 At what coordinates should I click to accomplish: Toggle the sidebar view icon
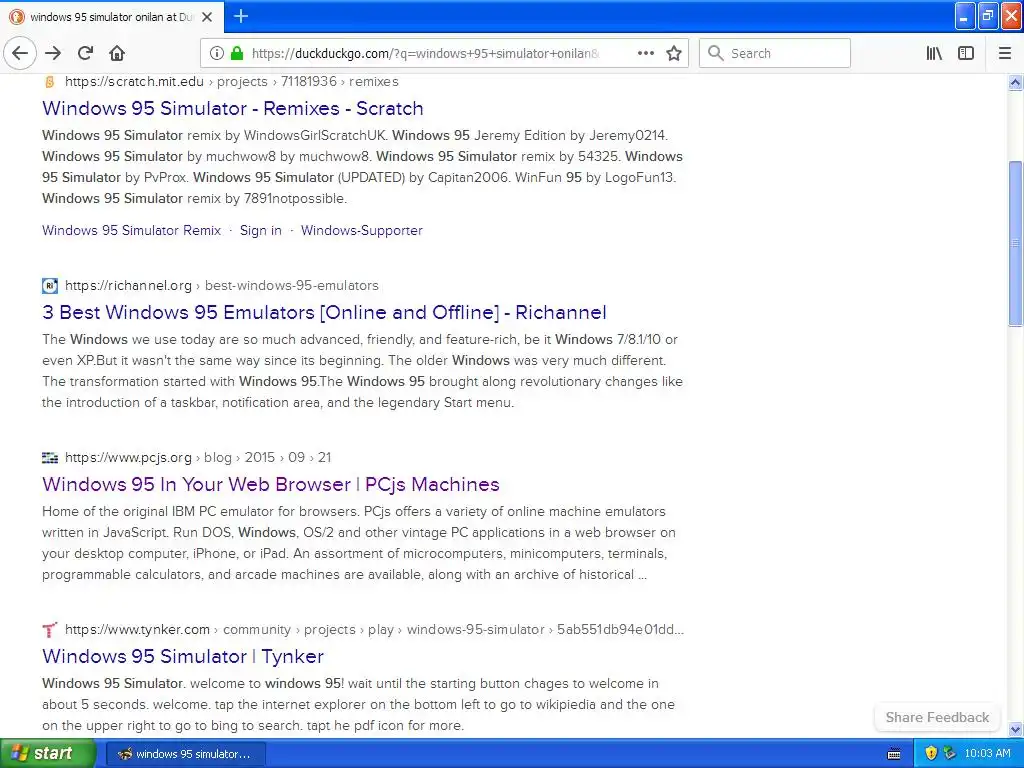point(966,54)
